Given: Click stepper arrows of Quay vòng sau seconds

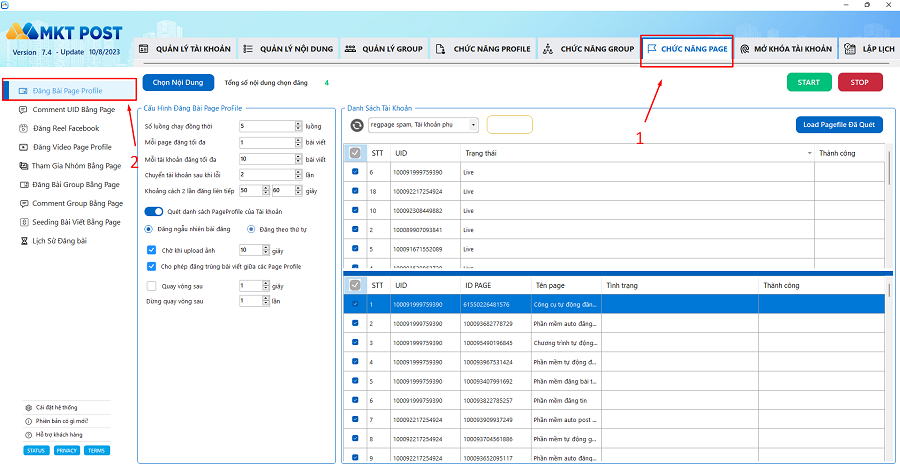Looking at the screenshot, I should tap(266, 285).
